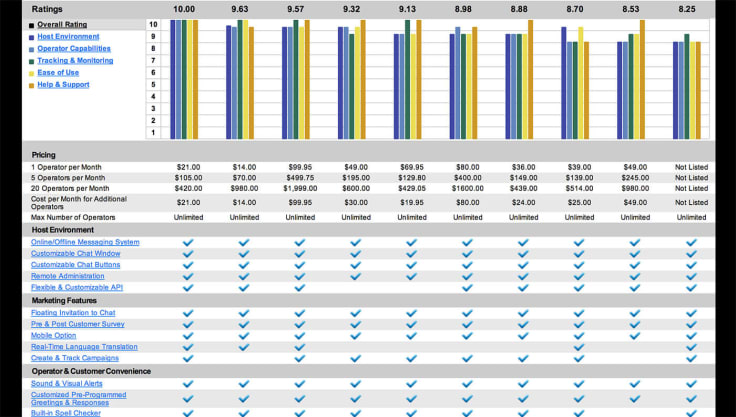Click Online/Offline Messaging checkmark in 10.00 column
Image resolution: width=736 pixels, height=417 pixels.
coord(188,242)
